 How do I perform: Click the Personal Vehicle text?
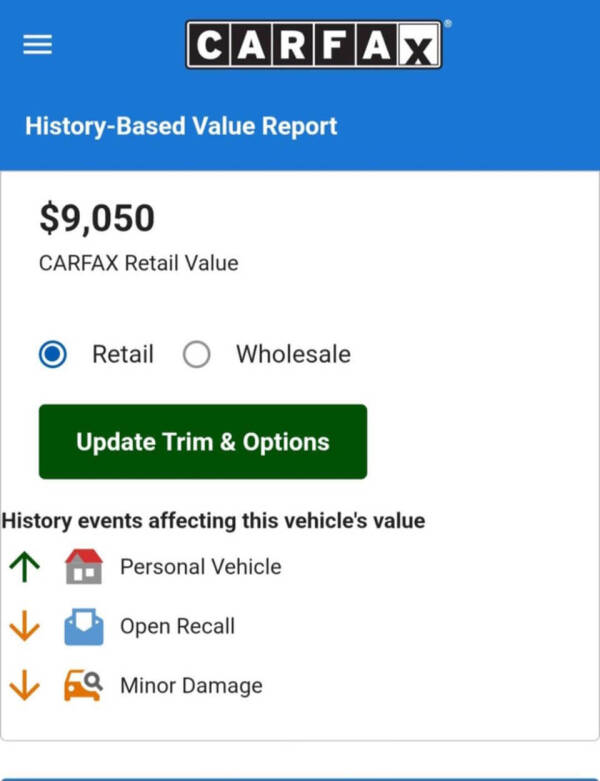(x=200, y=567)
